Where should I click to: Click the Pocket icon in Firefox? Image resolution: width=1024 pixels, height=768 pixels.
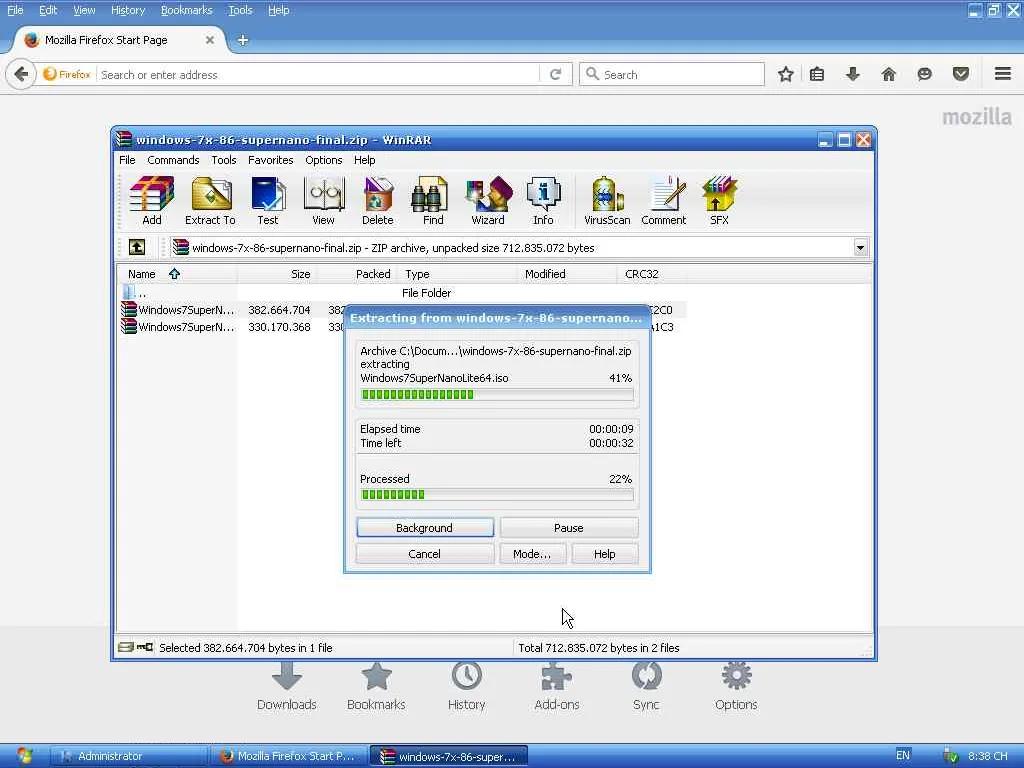[961, 74]
